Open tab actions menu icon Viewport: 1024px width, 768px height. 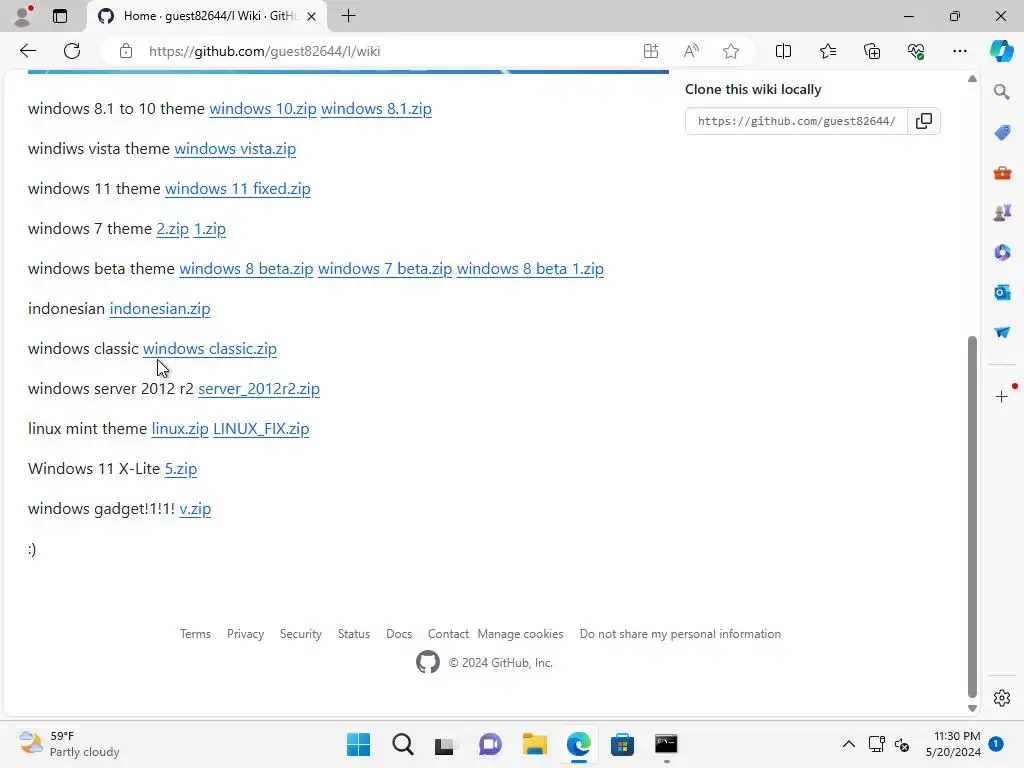point(60,16)
